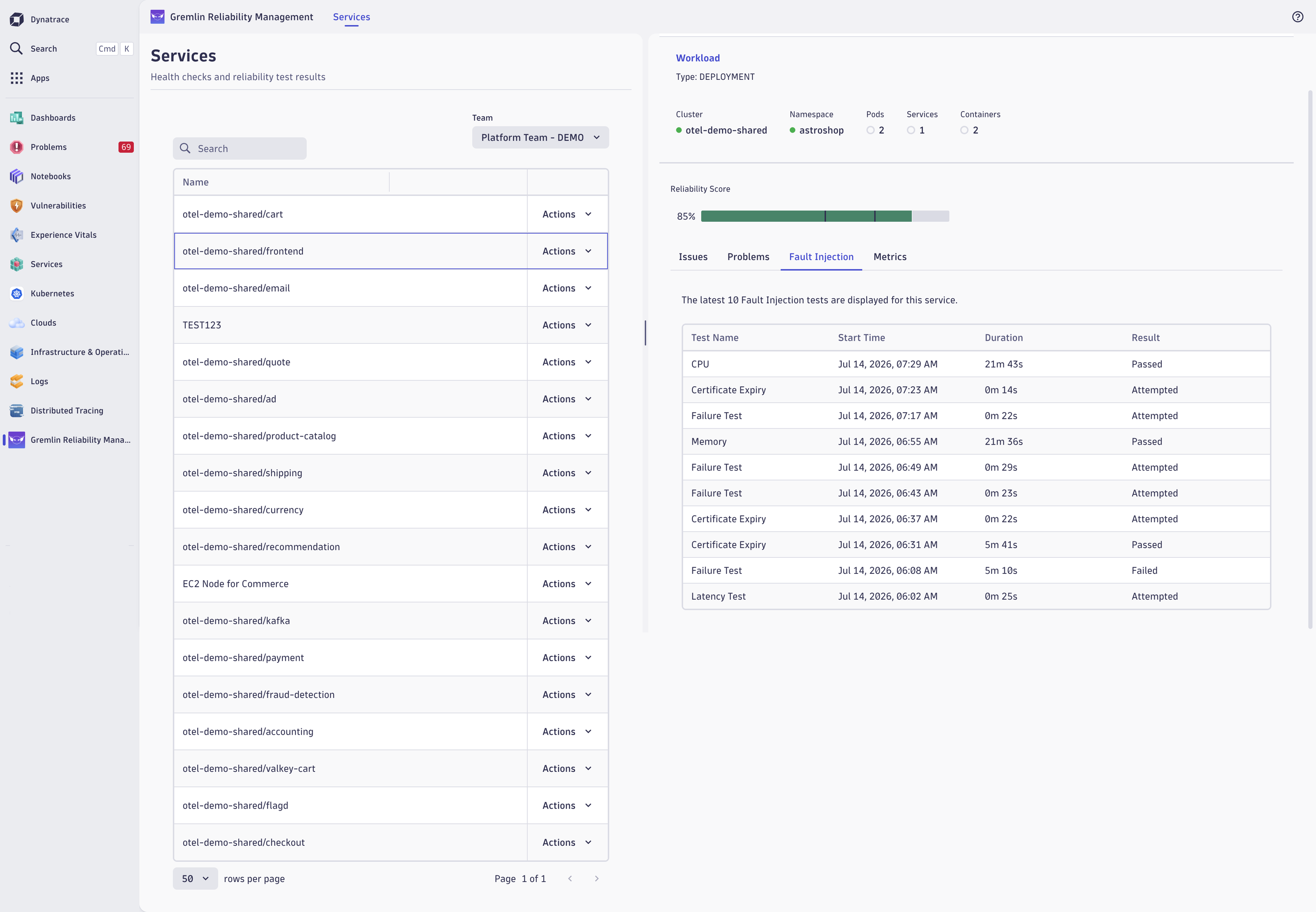Focus the services Search field
The width and height of the screenshot is (1316, 912).
[239, 149]
